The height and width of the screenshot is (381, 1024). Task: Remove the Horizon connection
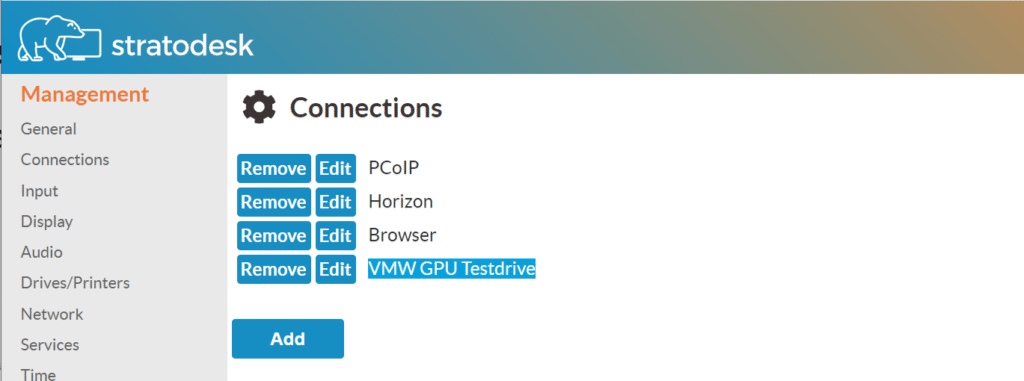click(x=274, y=202)
